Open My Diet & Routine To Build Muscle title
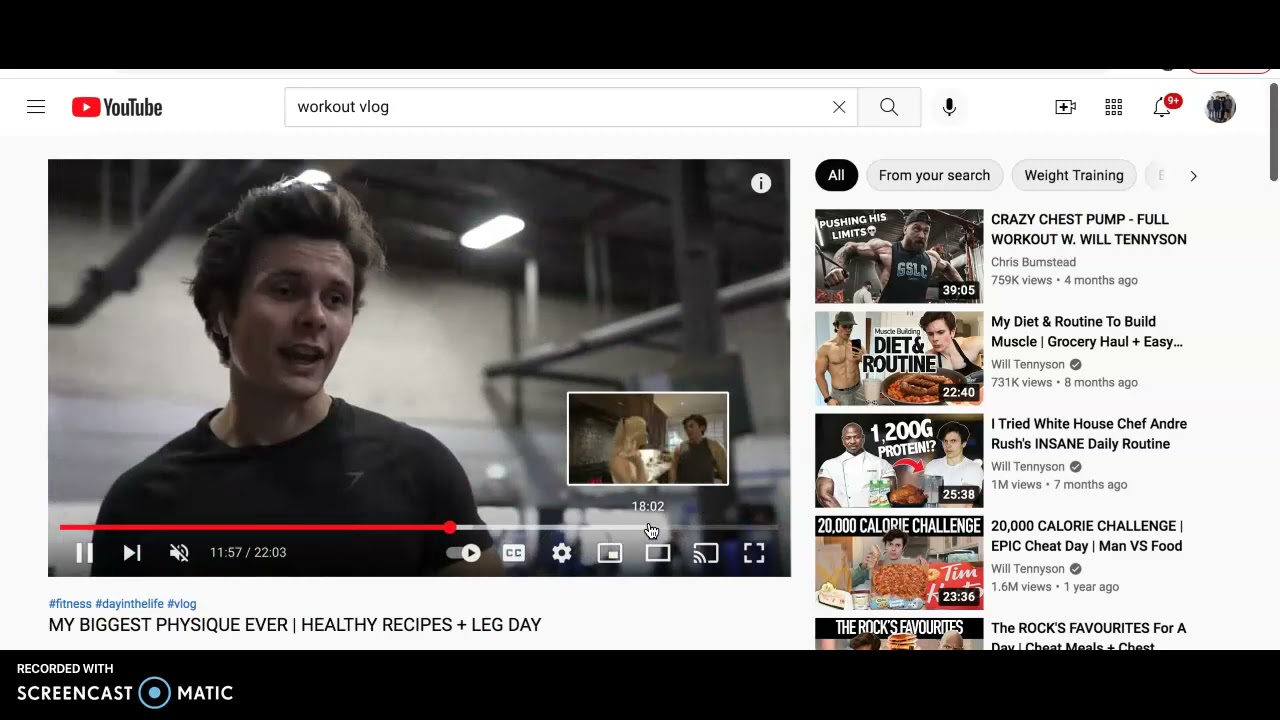This screenshot has width=1280, height=720. tap(1087, 331)
